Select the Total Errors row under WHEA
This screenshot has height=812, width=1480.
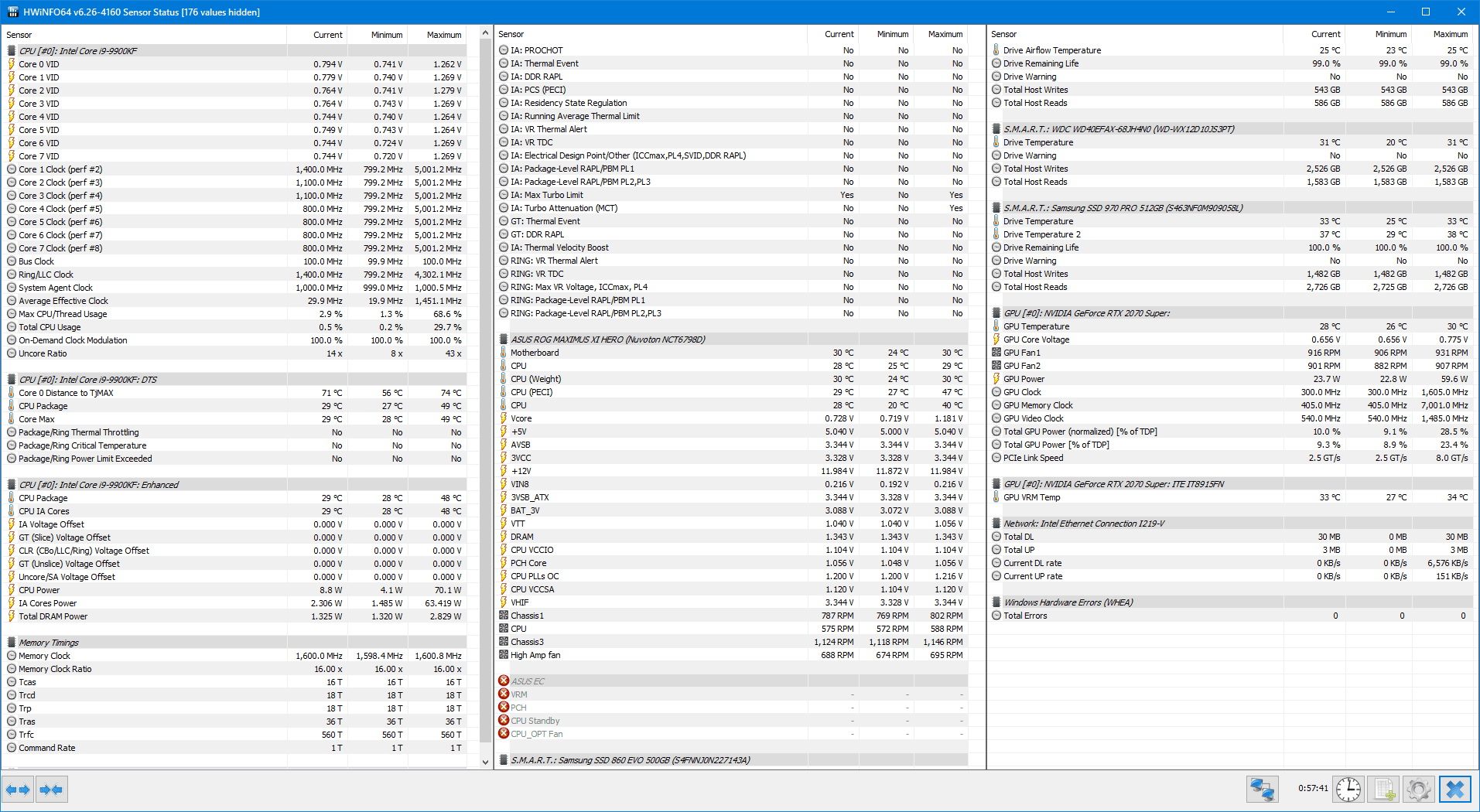point(1231,616)
